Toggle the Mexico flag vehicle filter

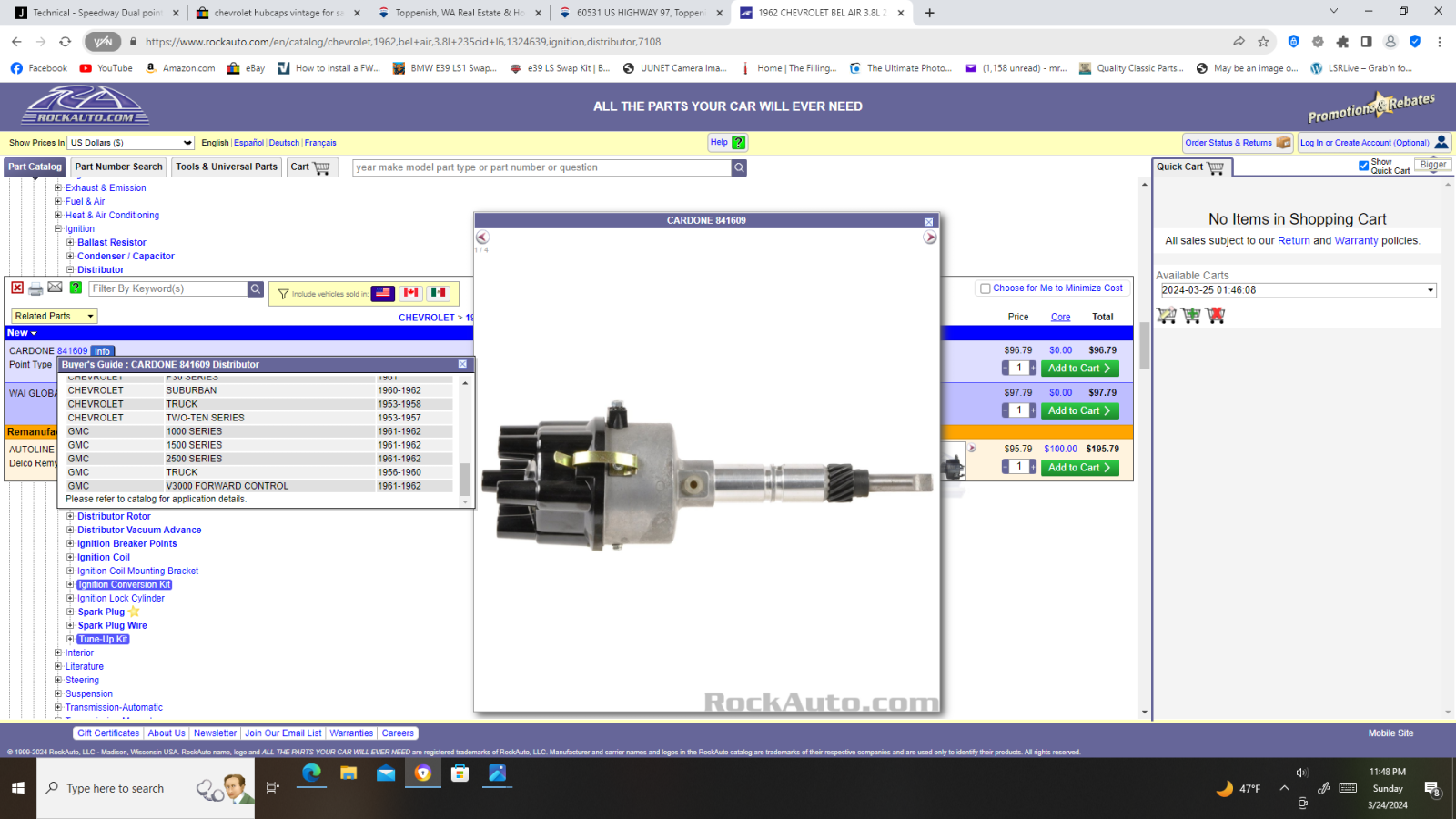pos(439,293)
